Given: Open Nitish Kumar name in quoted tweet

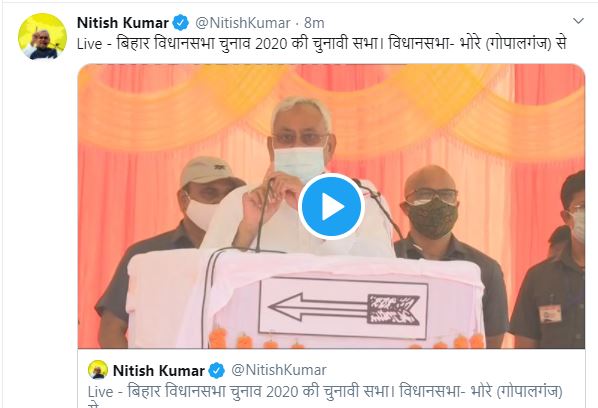Looking at the screenshot, I should click(159, 370).
